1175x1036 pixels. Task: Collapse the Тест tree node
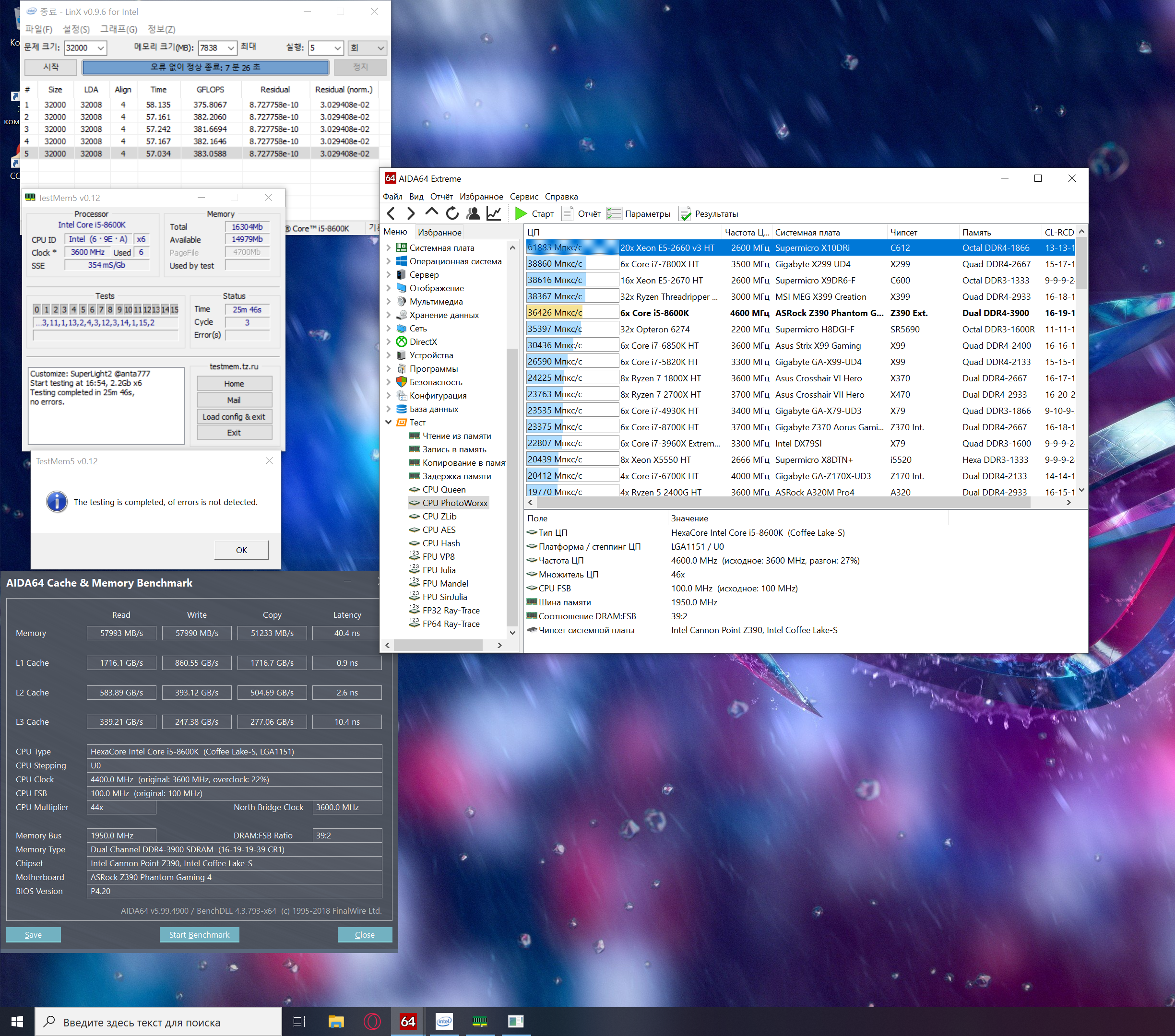tap(389, 423)
